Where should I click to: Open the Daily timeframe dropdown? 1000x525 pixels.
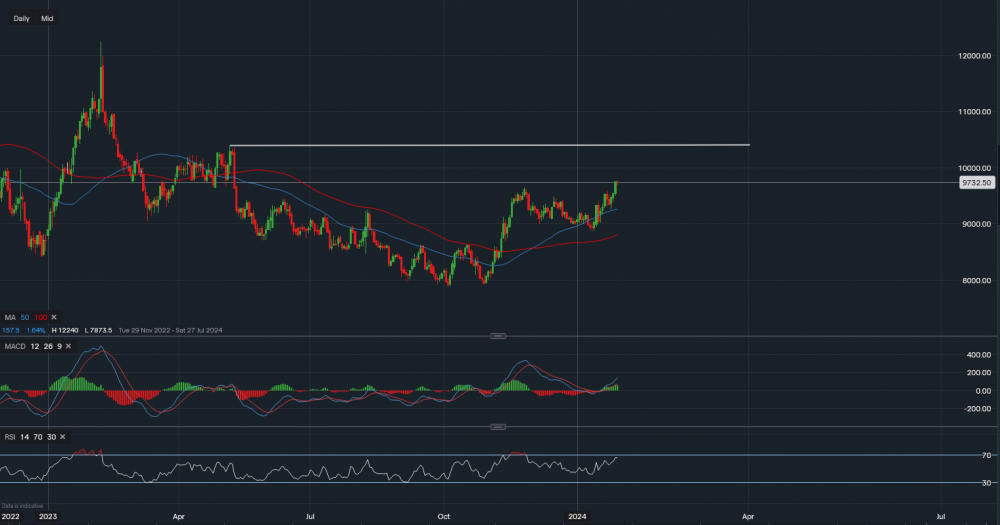[21, 18]
